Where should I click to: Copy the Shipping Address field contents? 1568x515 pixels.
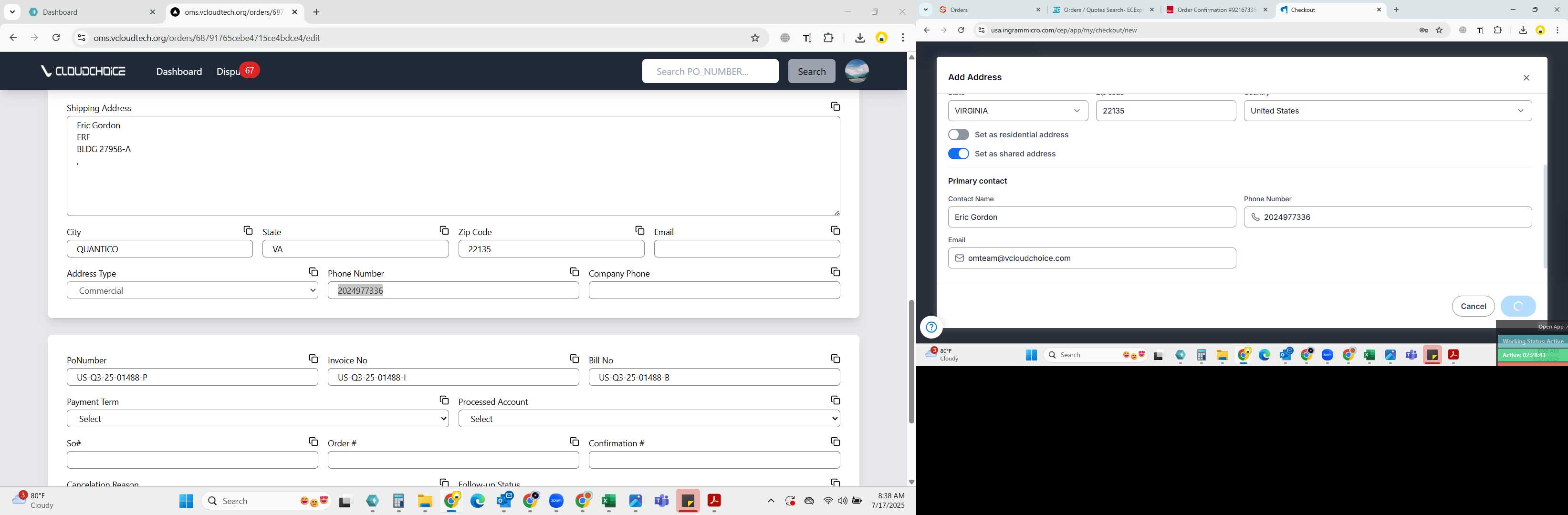[x=835, y=106]
